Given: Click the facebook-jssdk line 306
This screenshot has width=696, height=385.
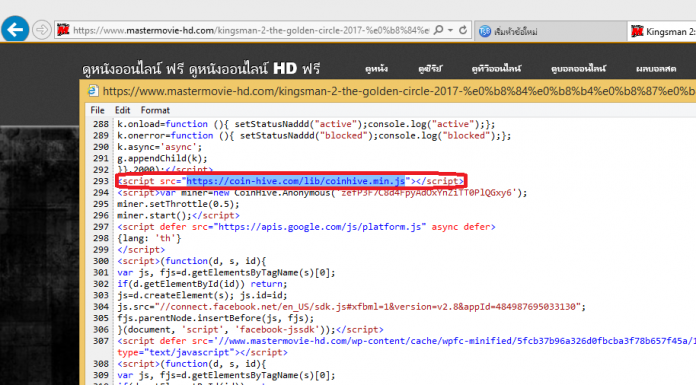Looking at the screenshot, I should (x=250, y=330).
